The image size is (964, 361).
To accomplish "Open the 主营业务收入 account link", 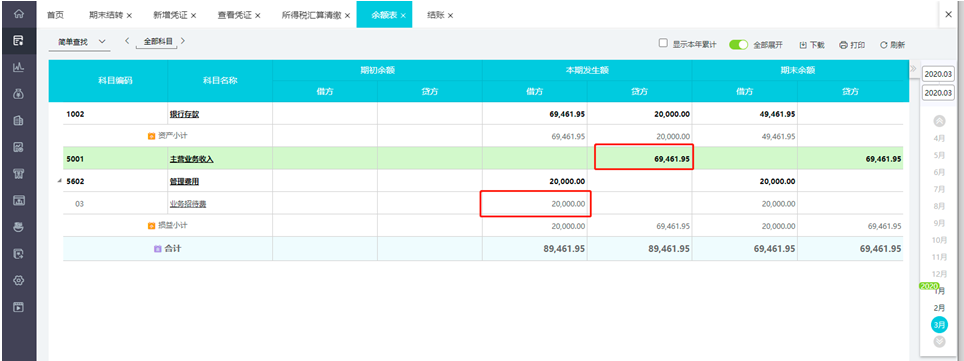I will (x=192, y=159).
